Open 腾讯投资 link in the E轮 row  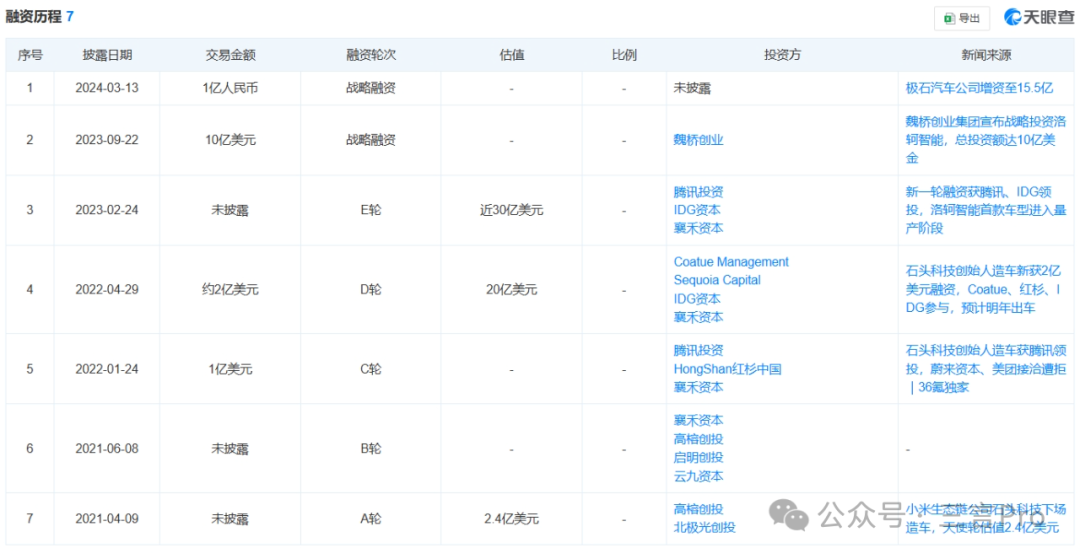[698, 192]
